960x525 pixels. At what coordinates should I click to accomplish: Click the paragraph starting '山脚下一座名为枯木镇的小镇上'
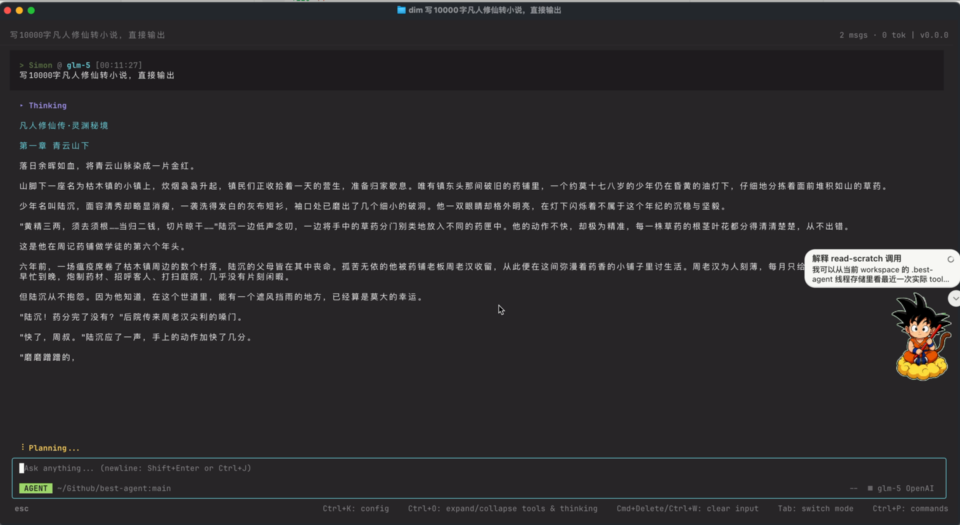(454, 186)
